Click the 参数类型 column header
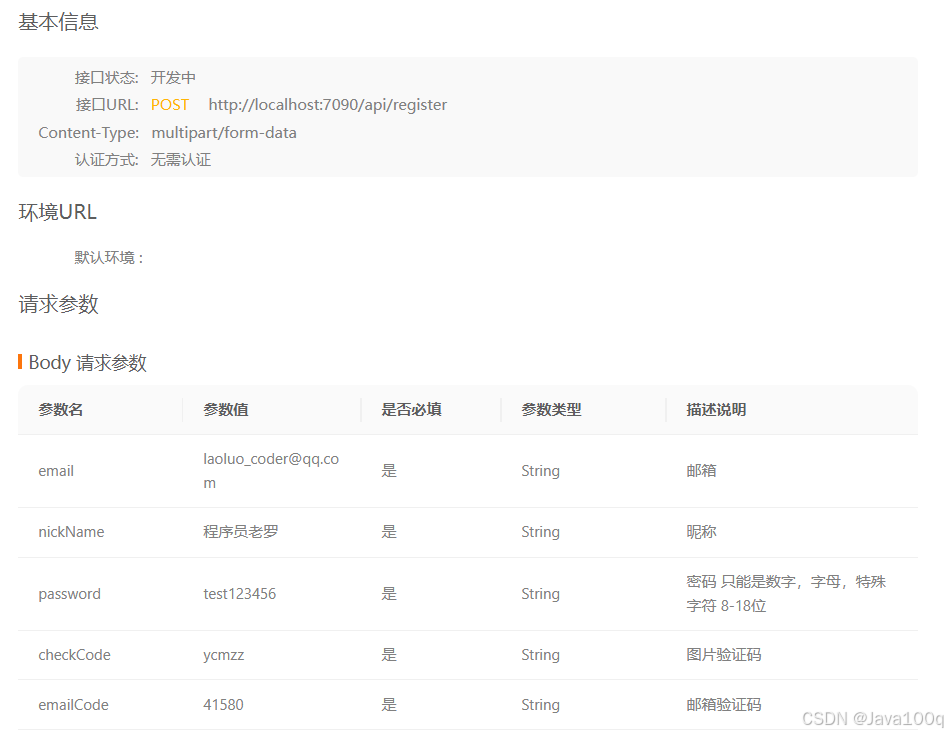The height and width of the screenshot is (734, 948). point(551,410)
